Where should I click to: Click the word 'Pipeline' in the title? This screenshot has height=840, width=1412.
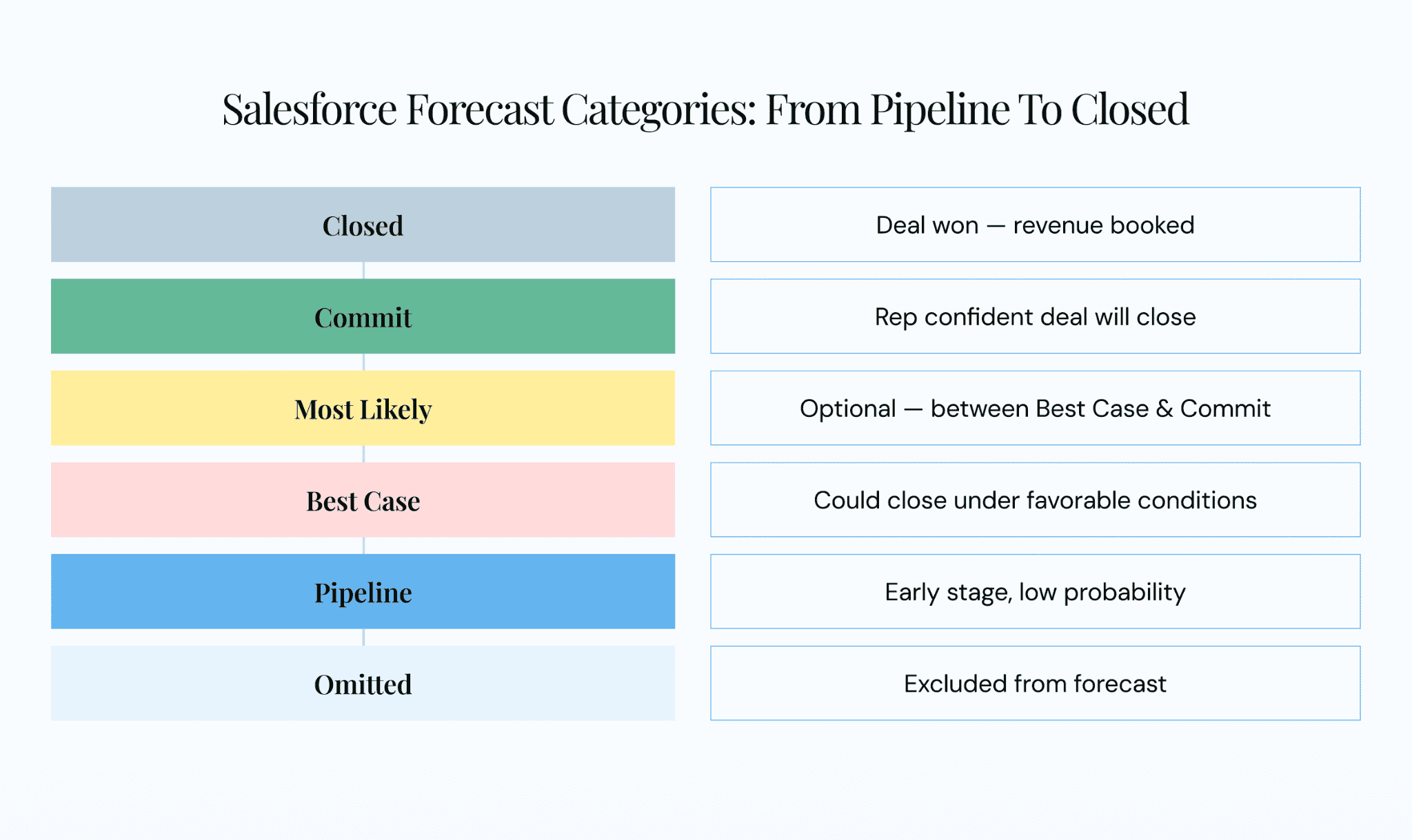coord(940,111)
